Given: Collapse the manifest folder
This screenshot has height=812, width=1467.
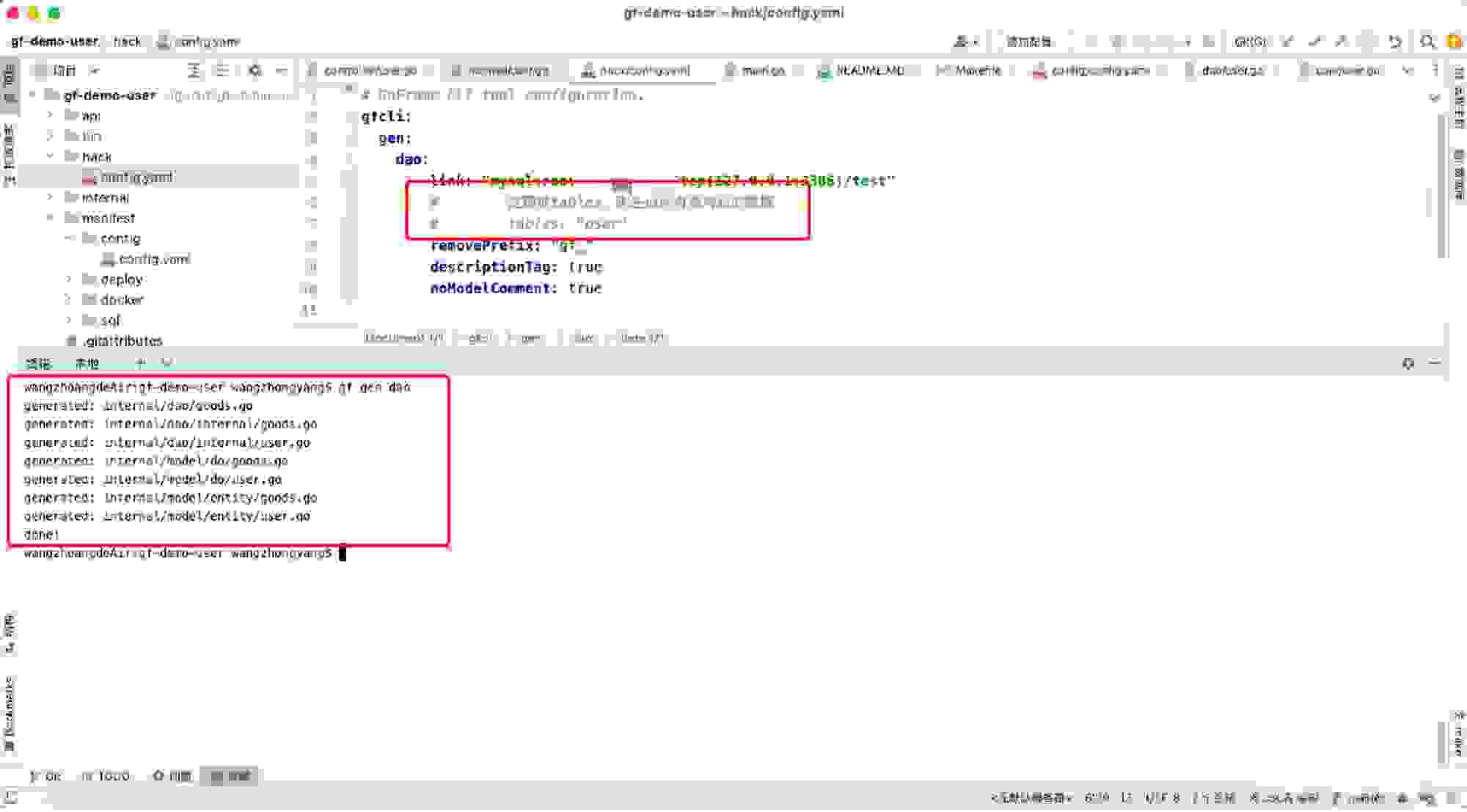Looking at the screenshot, I should click(x=50, y=218).
